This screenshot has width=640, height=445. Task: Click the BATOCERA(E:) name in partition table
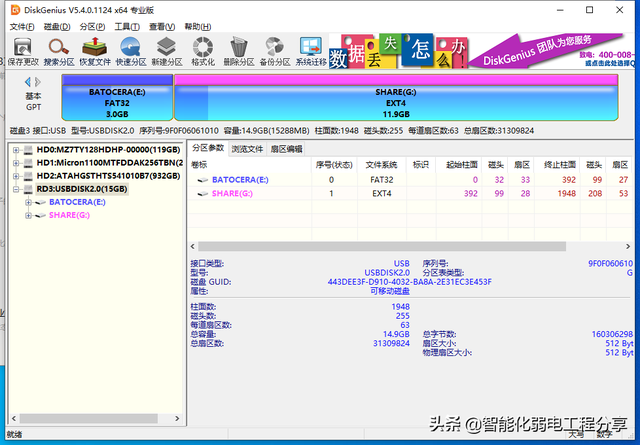[x=240, y=180]
